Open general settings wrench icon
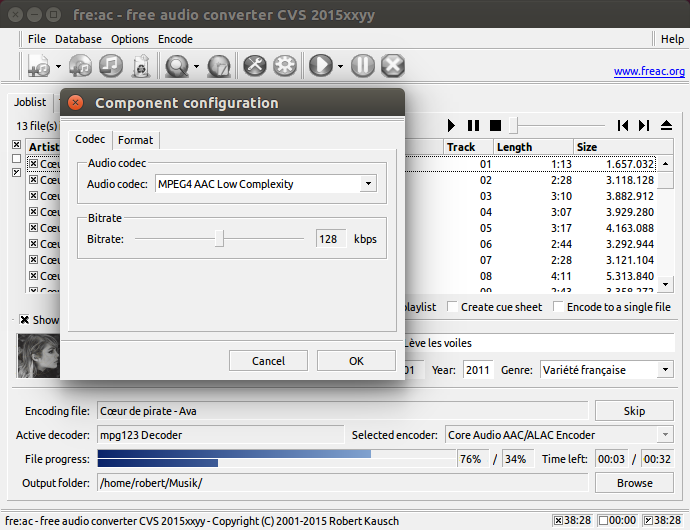This screenshot has height=530, width=690. tap(255, 66)
